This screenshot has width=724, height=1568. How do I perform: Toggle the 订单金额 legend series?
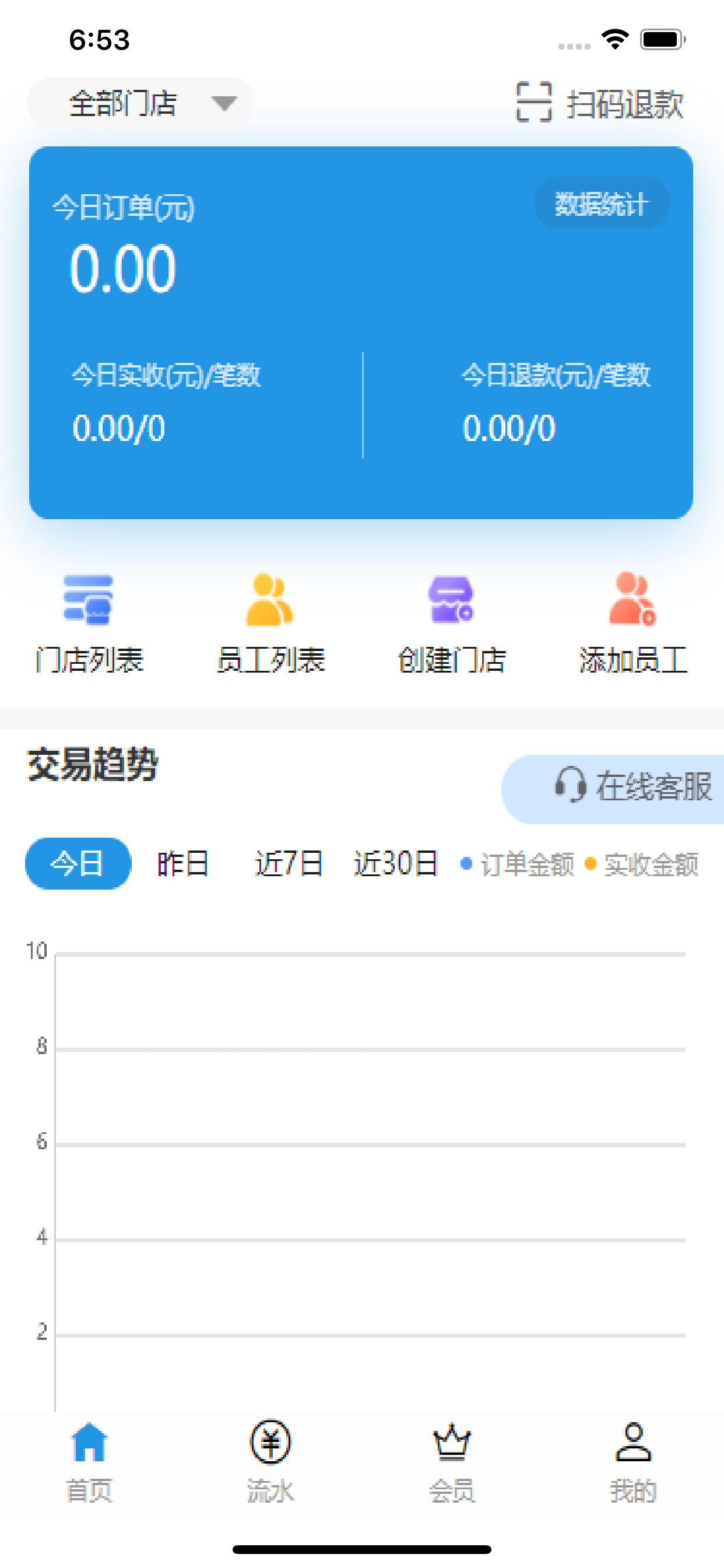click(x=518, y=864)
